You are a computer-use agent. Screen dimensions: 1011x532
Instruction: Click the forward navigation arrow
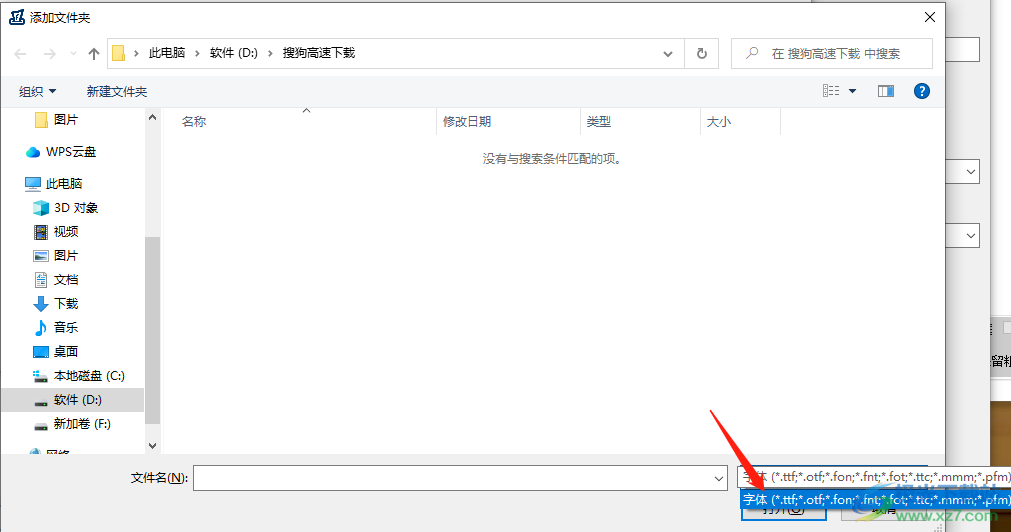pos(50,54)
